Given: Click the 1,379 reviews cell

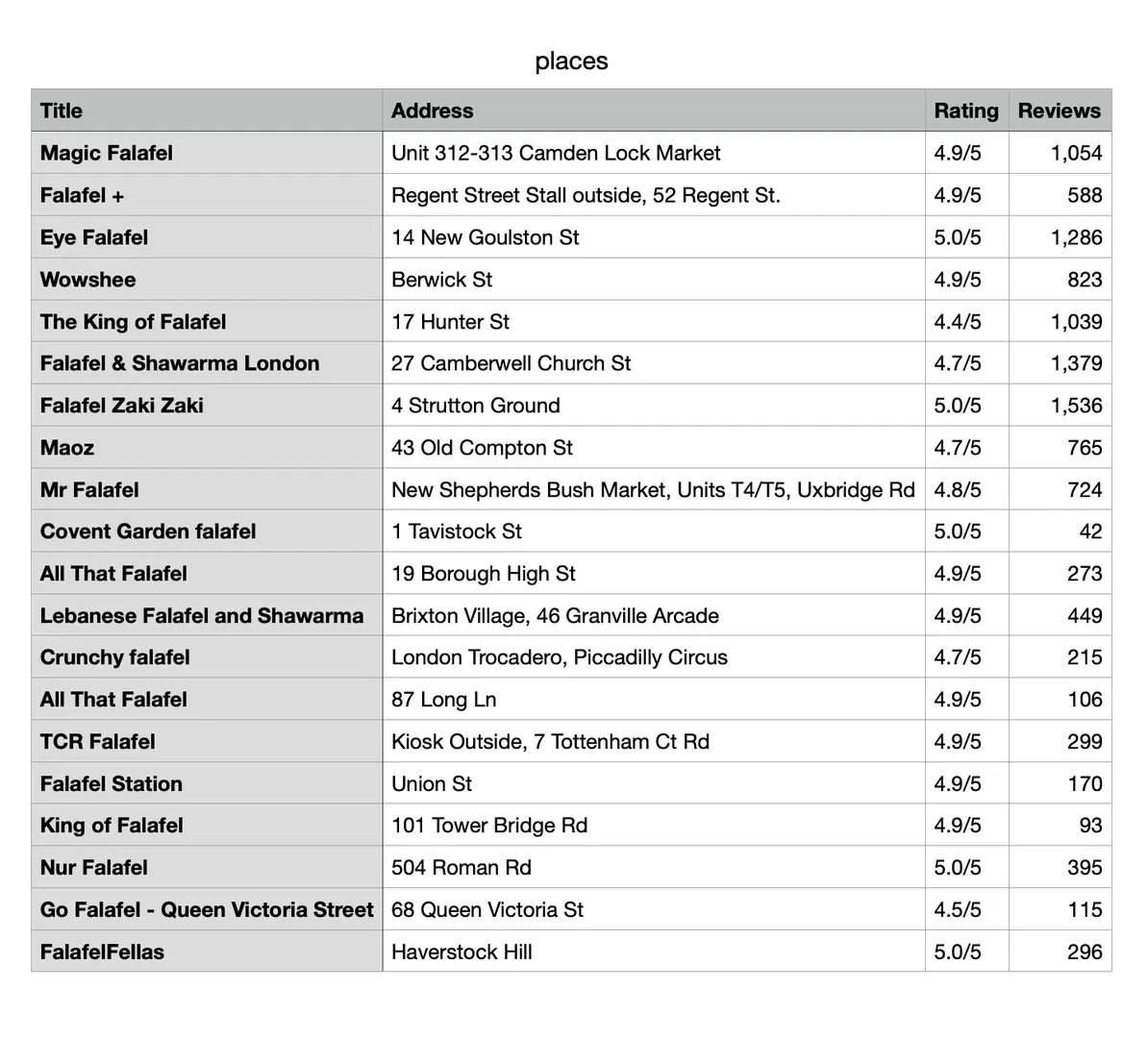Looking at the screenshot, I should click(1061, 363).
